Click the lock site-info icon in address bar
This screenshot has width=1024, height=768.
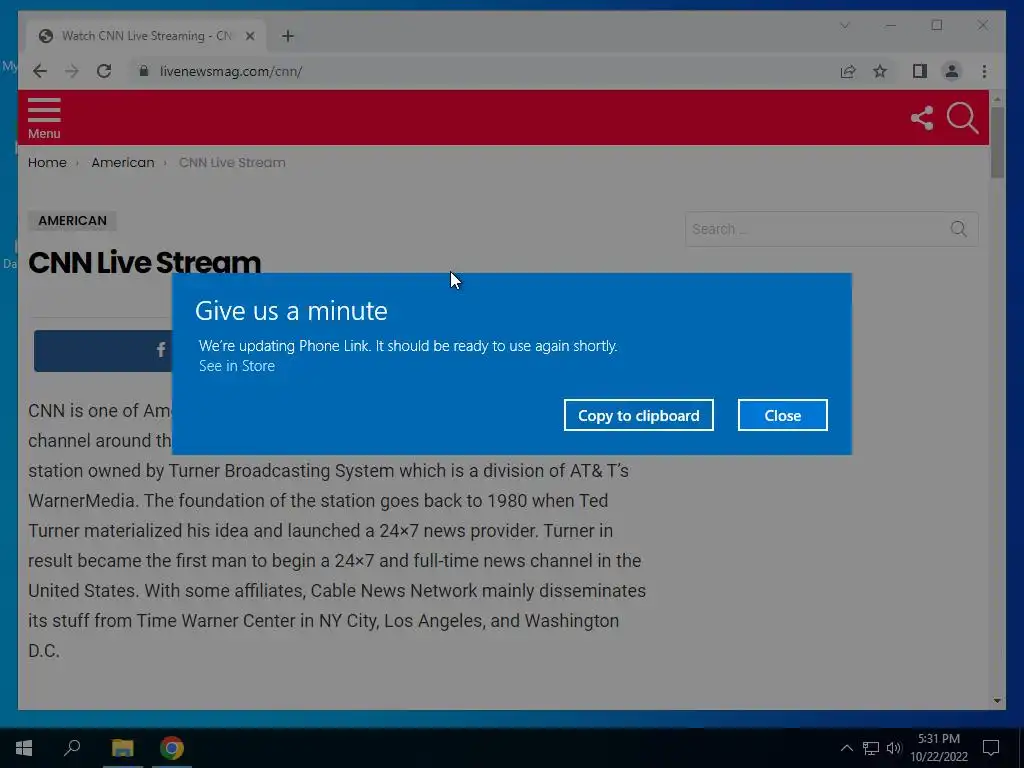[x=144, y=71]
